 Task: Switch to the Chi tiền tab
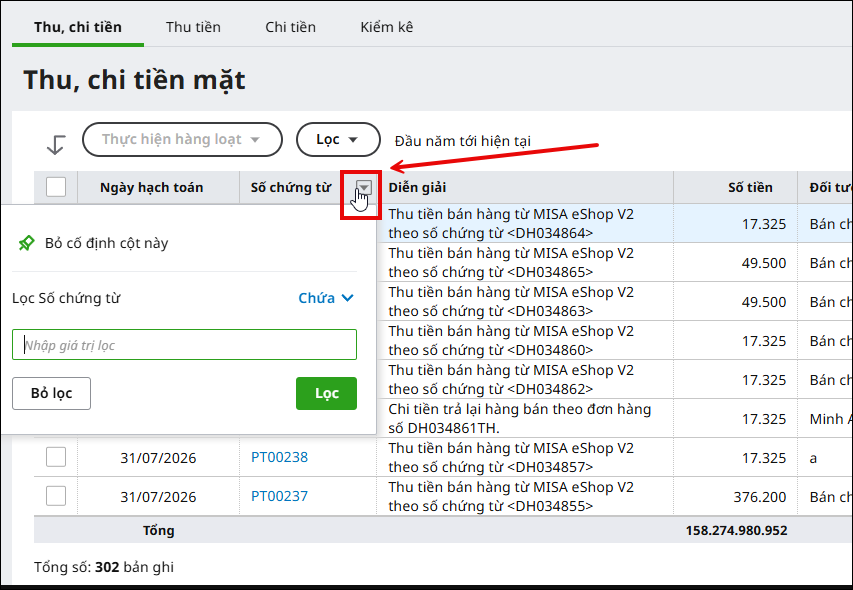point(290,27)
